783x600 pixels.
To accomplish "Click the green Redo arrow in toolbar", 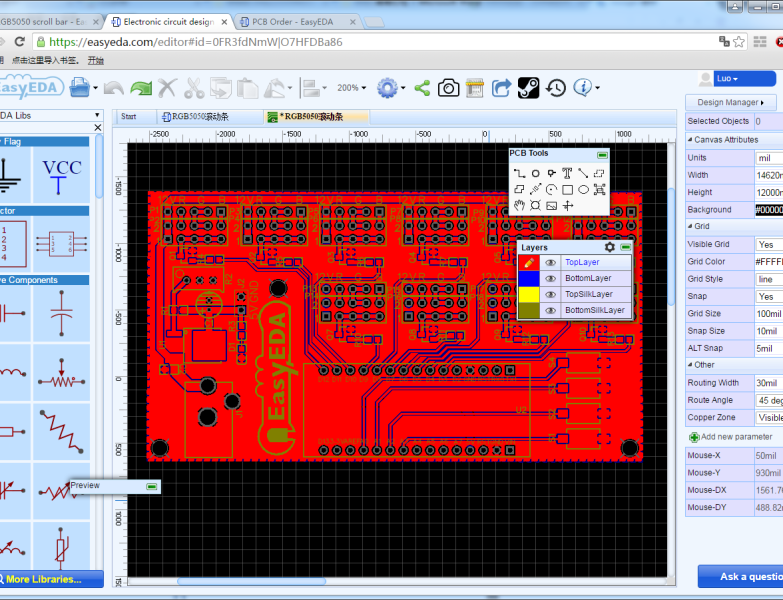I will tap(141, 88).
